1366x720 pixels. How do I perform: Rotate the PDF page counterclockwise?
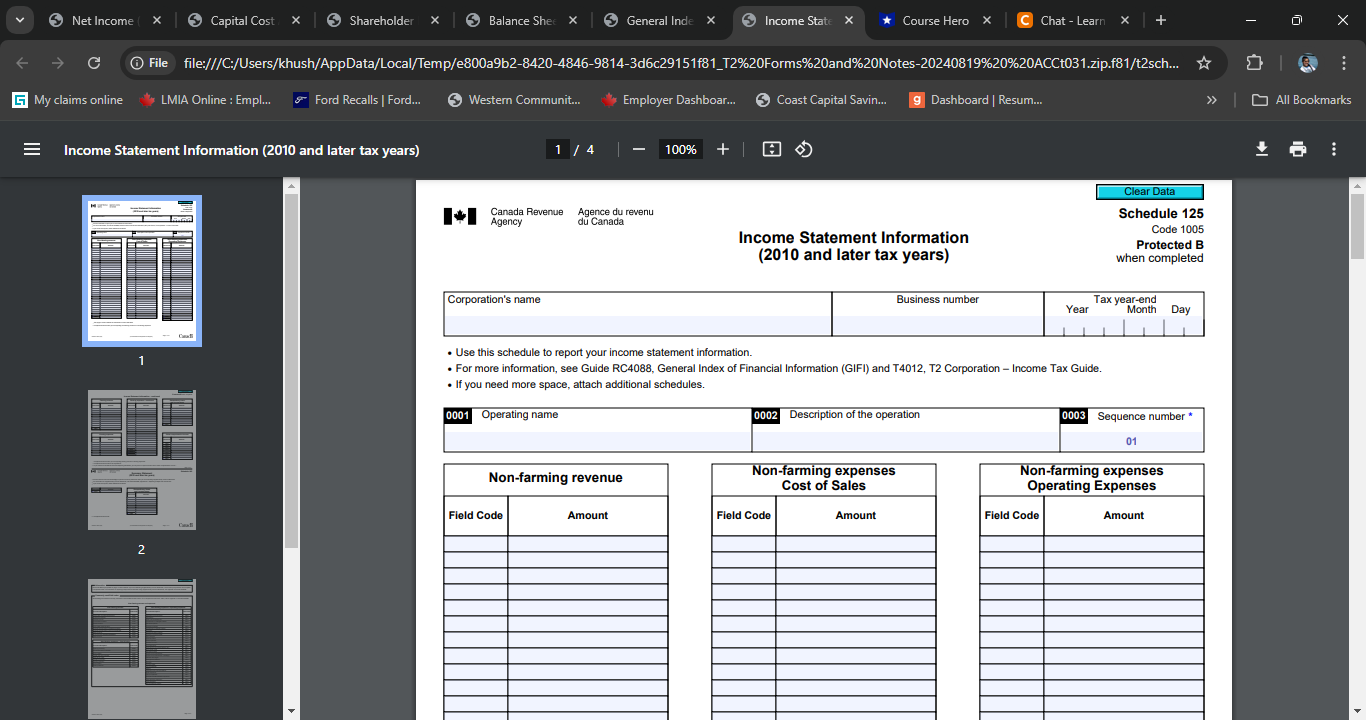coord(803,149)
